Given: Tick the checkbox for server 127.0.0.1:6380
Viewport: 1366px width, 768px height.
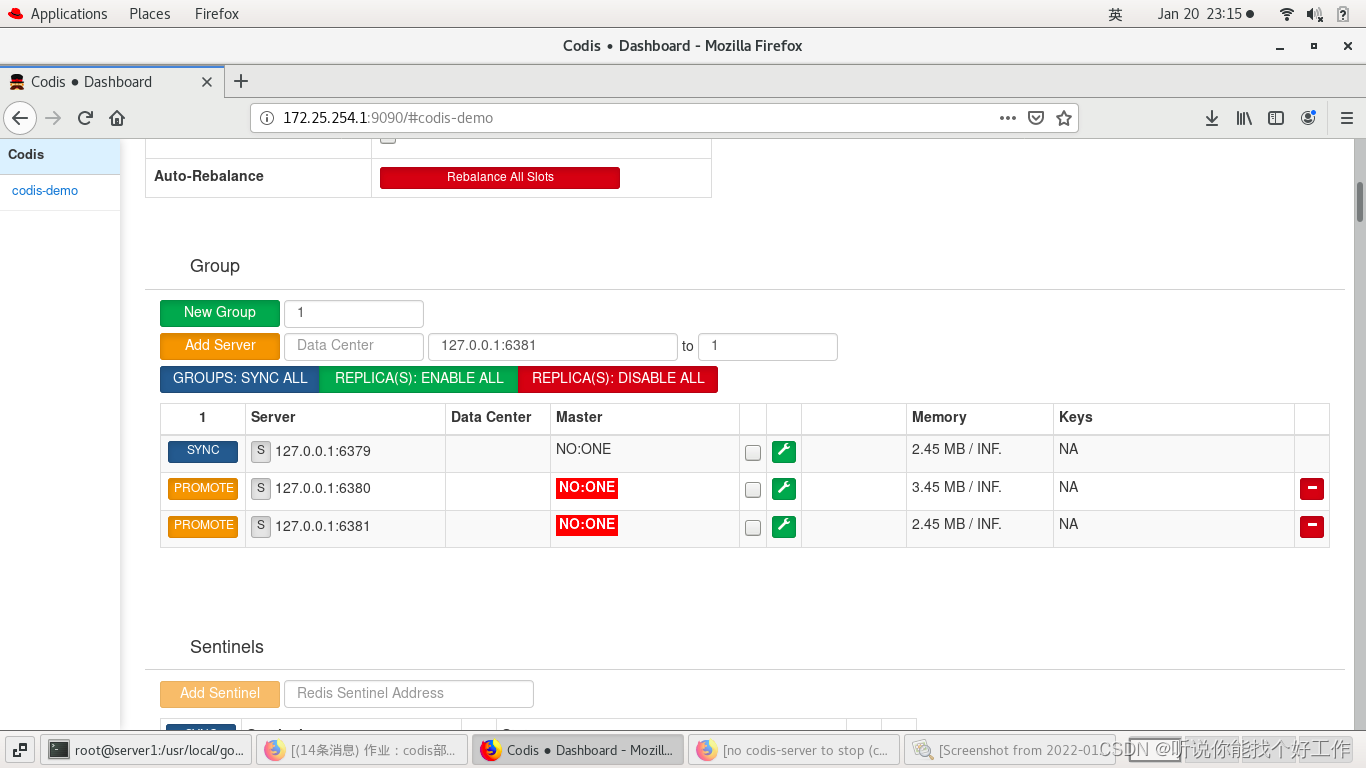Looking at the screenshot, I should click(753, 490).
